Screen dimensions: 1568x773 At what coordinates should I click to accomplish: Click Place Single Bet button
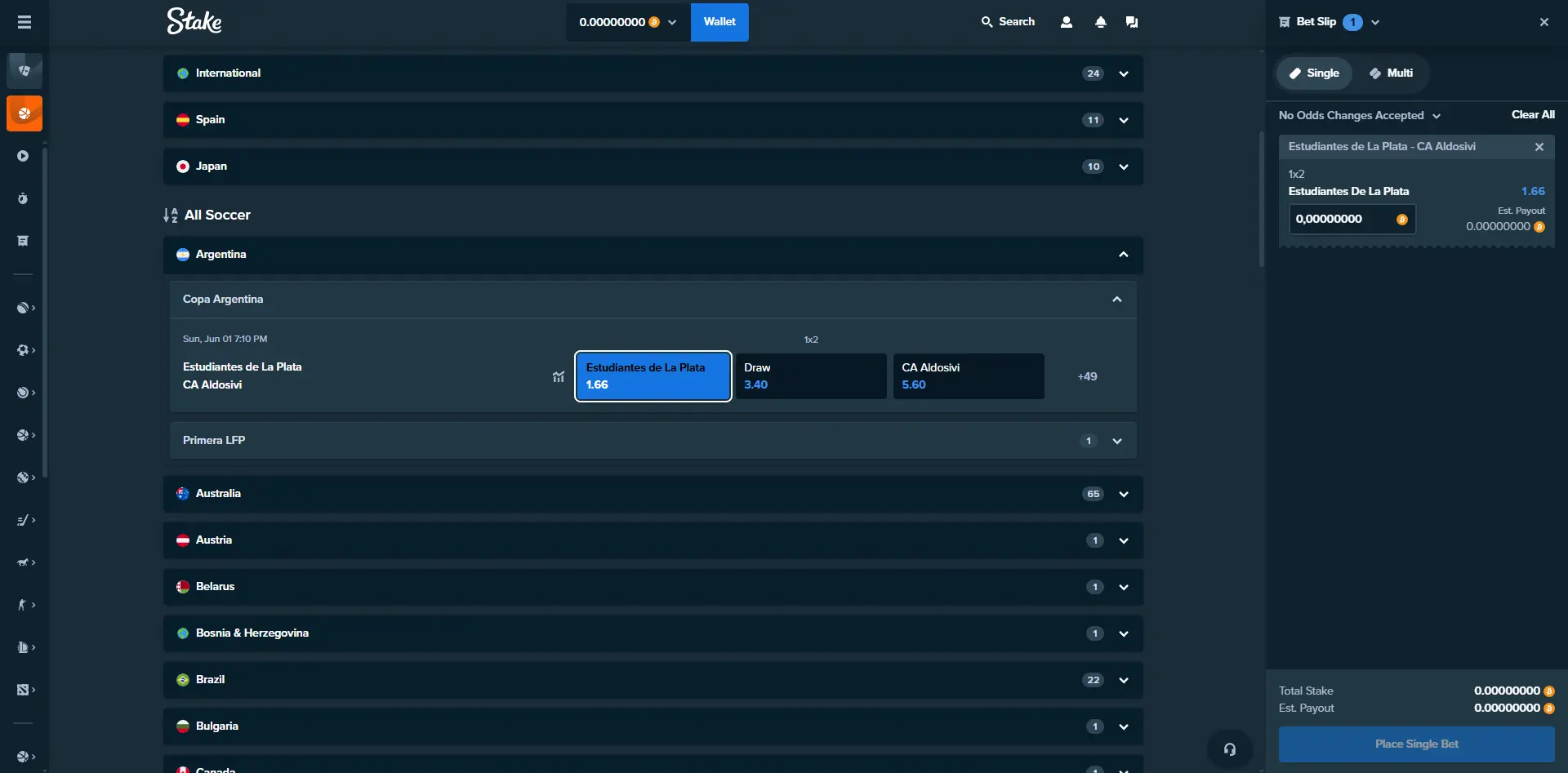coord(1417,744)
